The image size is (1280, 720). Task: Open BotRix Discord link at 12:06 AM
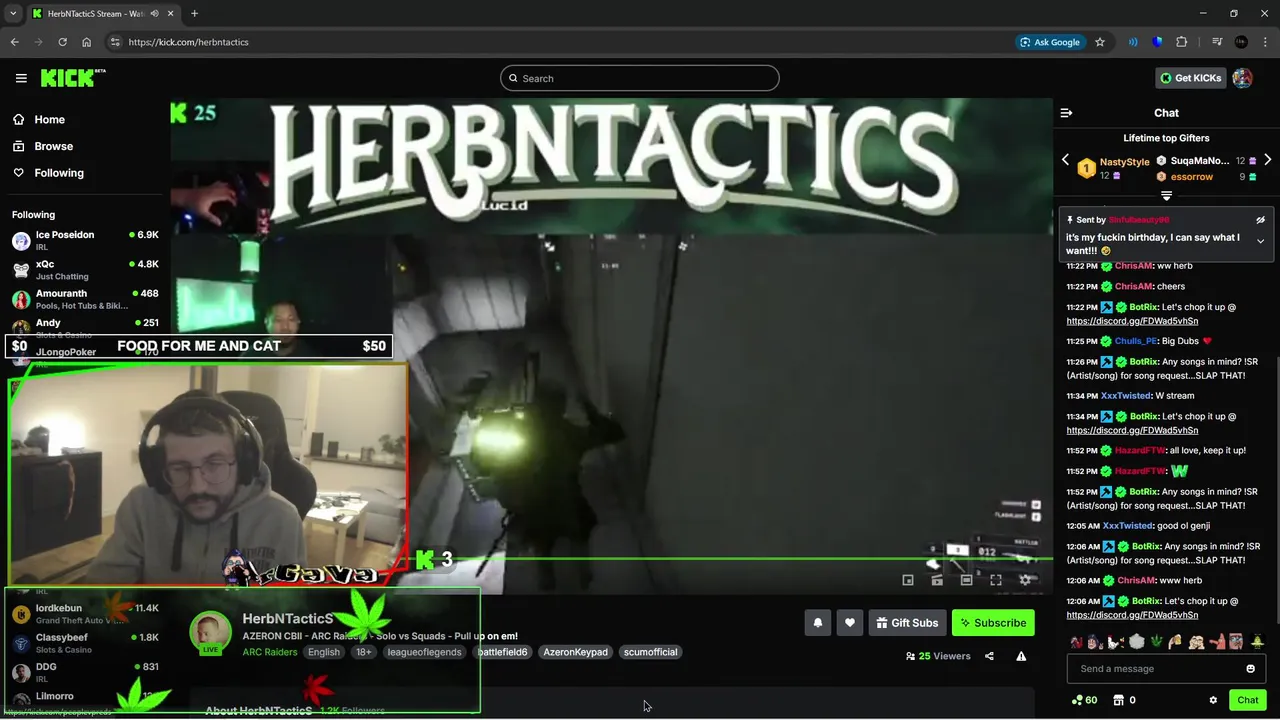point(1132,615)
